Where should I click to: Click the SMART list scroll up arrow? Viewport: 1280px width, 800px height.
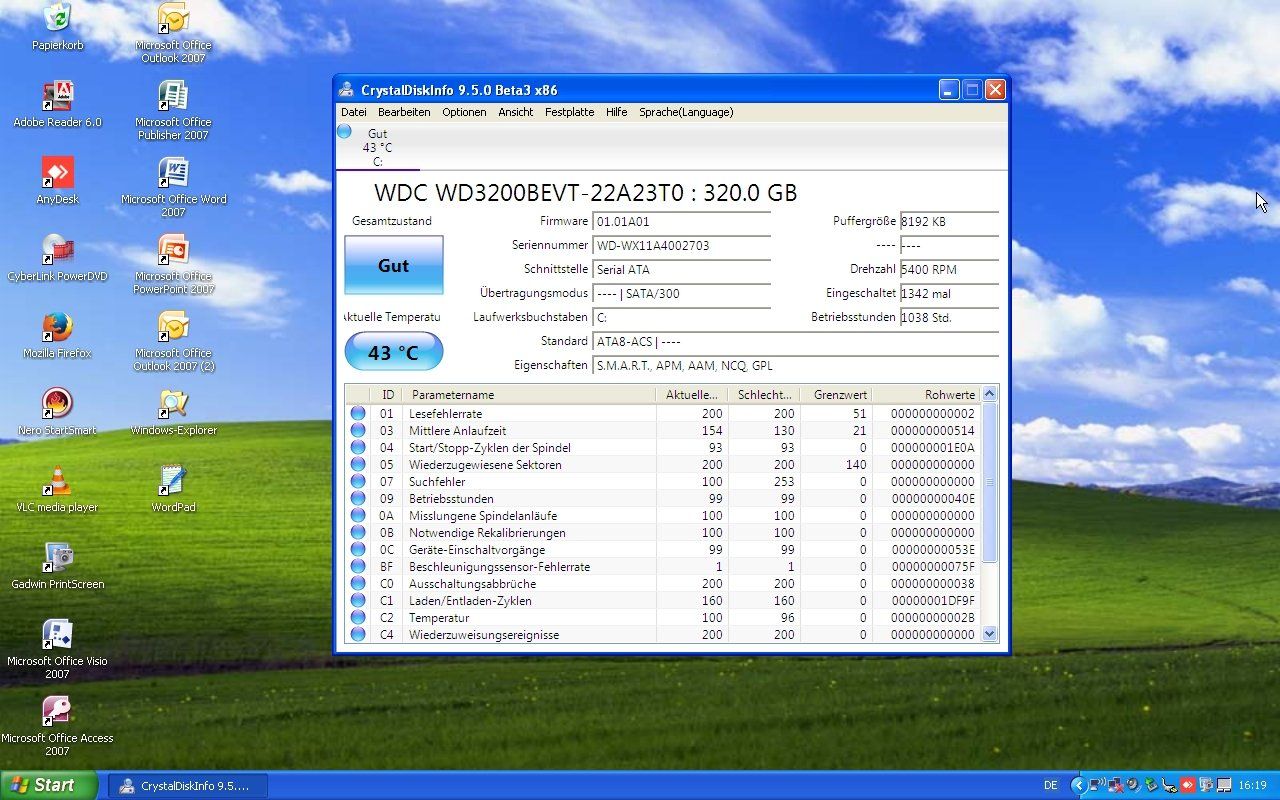click(990, 394)
